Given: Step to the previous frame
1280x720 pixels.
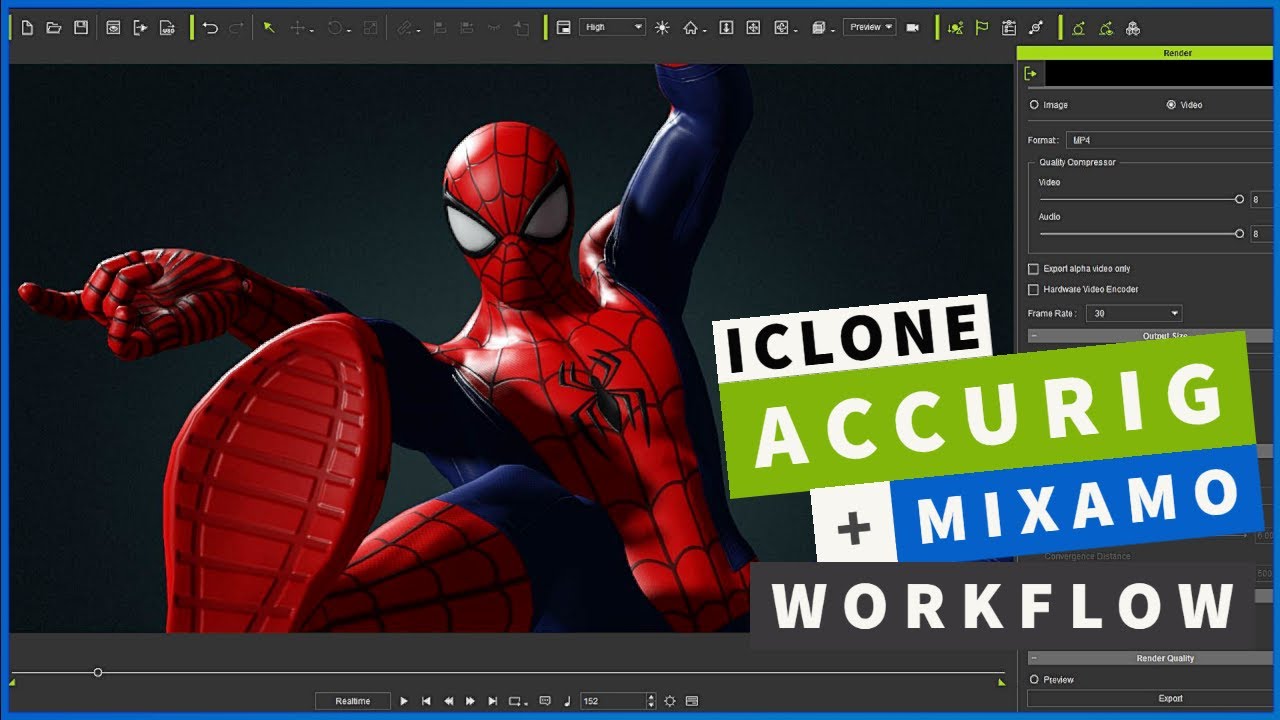Looking at the screenshot, I should click(448, 701).
